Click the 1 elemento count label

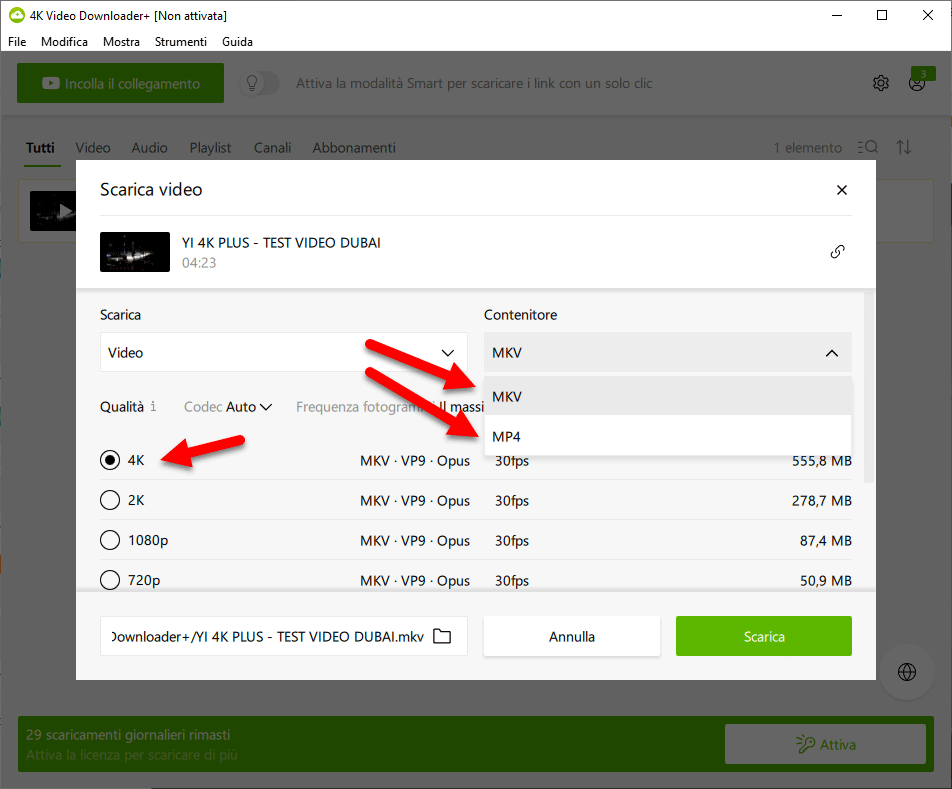click(x=808, y=147)
